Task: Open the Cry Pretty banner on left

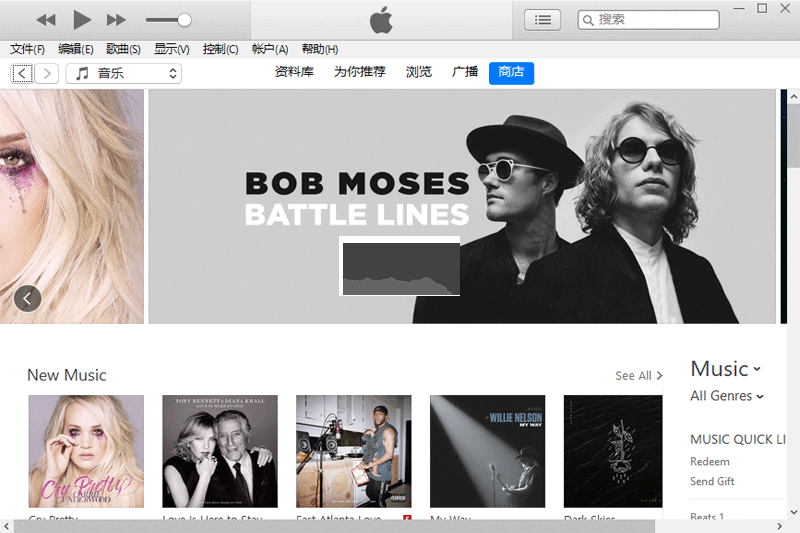Action: (72, 207)
